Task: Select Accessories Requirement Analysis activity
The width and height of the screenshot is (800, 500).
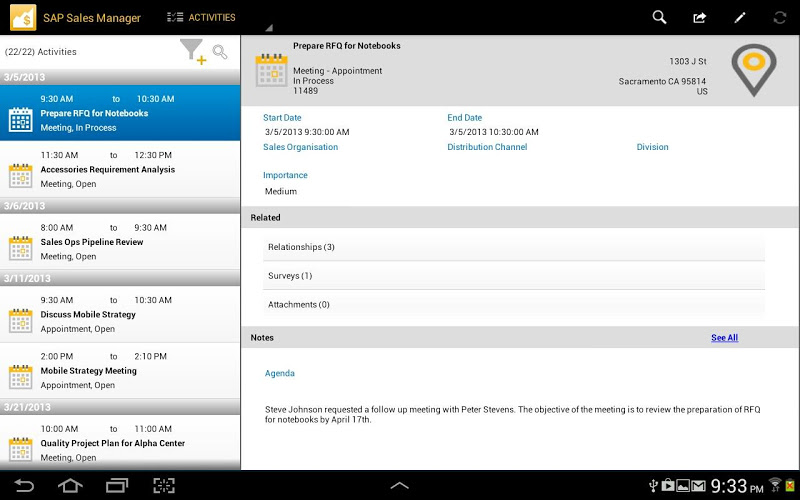Action: click(x=120, y=169)
